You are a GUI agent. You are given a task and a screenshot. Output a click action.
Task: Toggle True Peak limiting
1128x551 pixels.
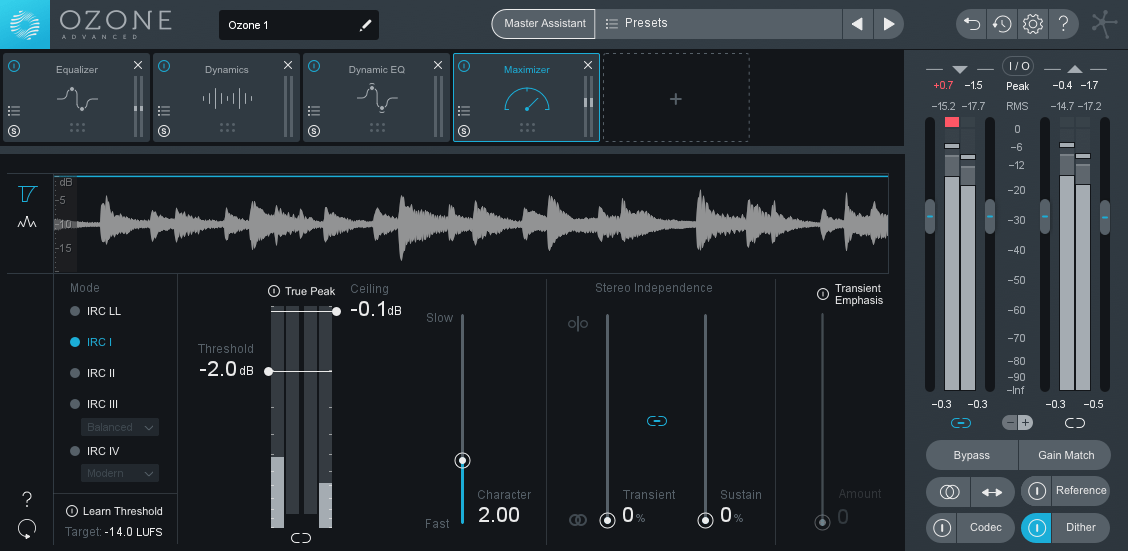[274, 291]
